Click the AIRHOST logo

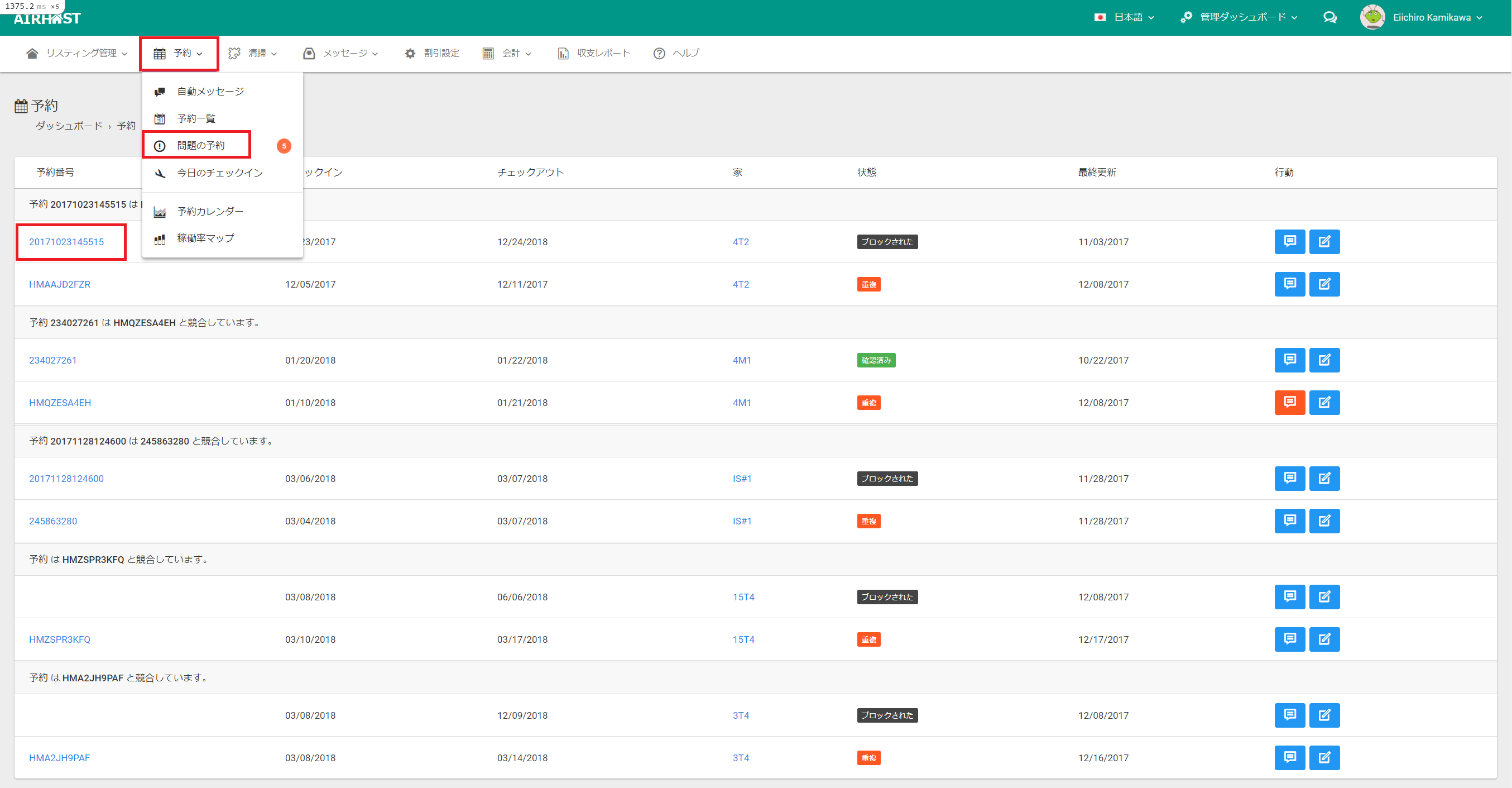[47, 19]
